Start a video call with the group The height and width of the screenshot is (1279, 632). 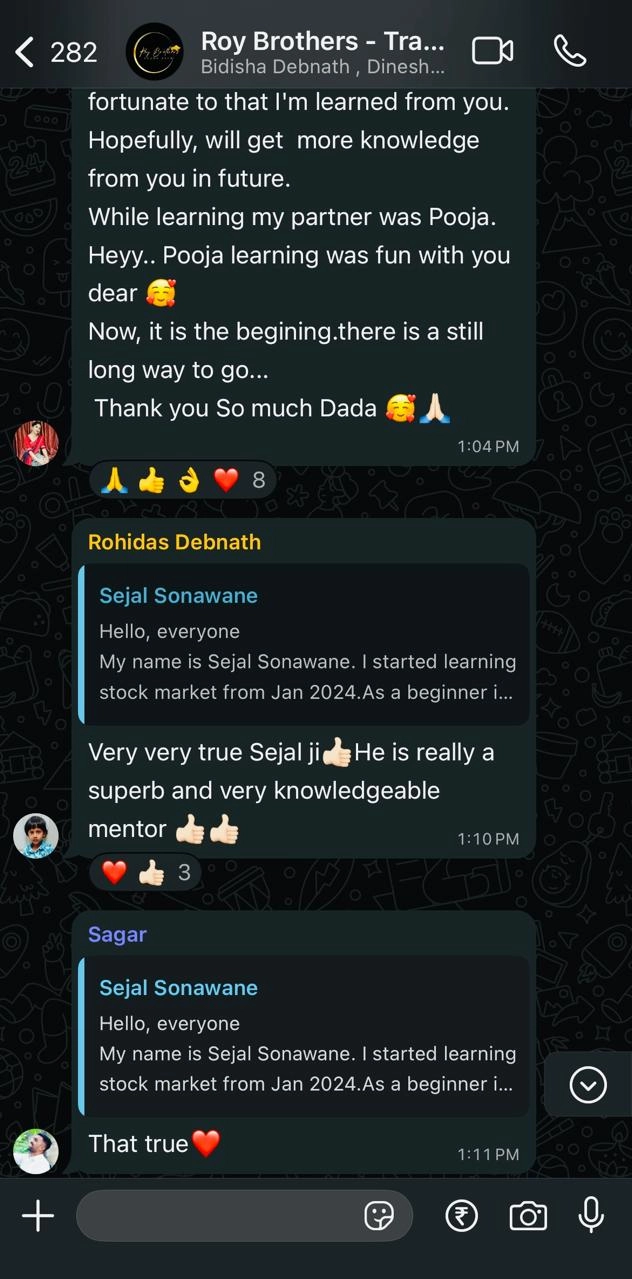tap(492, 51)
